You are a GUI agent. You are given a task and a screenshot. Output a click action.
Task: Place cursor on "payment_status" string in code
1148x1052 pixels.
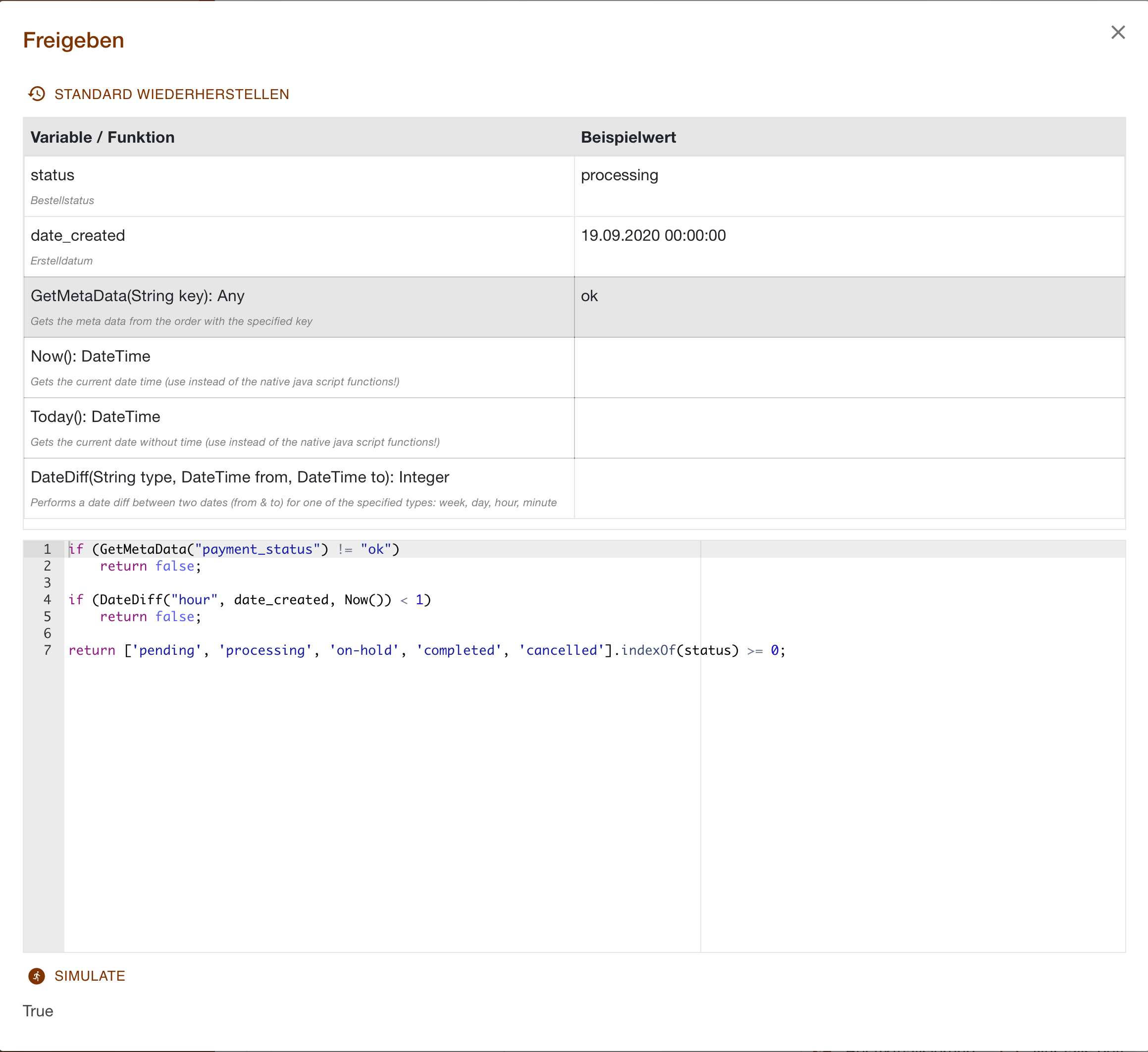pyautogui.click(x=258, y=549)
